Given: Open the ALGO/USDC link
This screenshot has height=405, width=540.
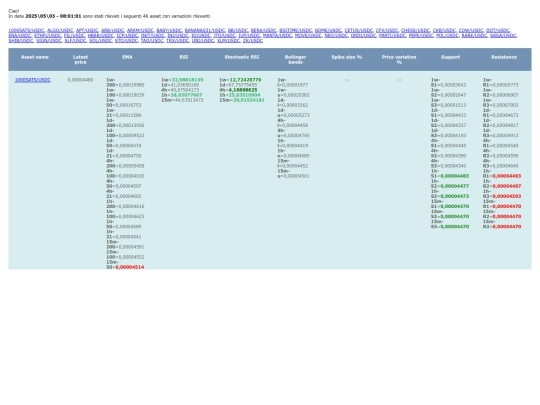Looking at the screenshot, I should click(60, 30).
